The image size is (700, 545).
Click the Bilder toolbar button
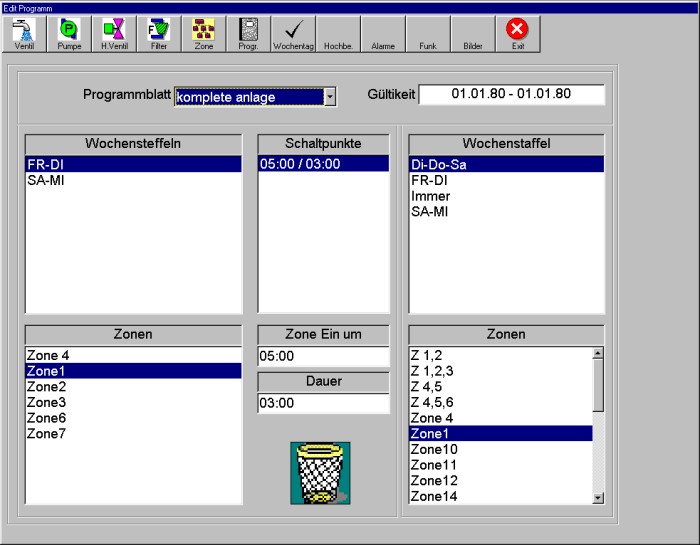click(473, 33)
